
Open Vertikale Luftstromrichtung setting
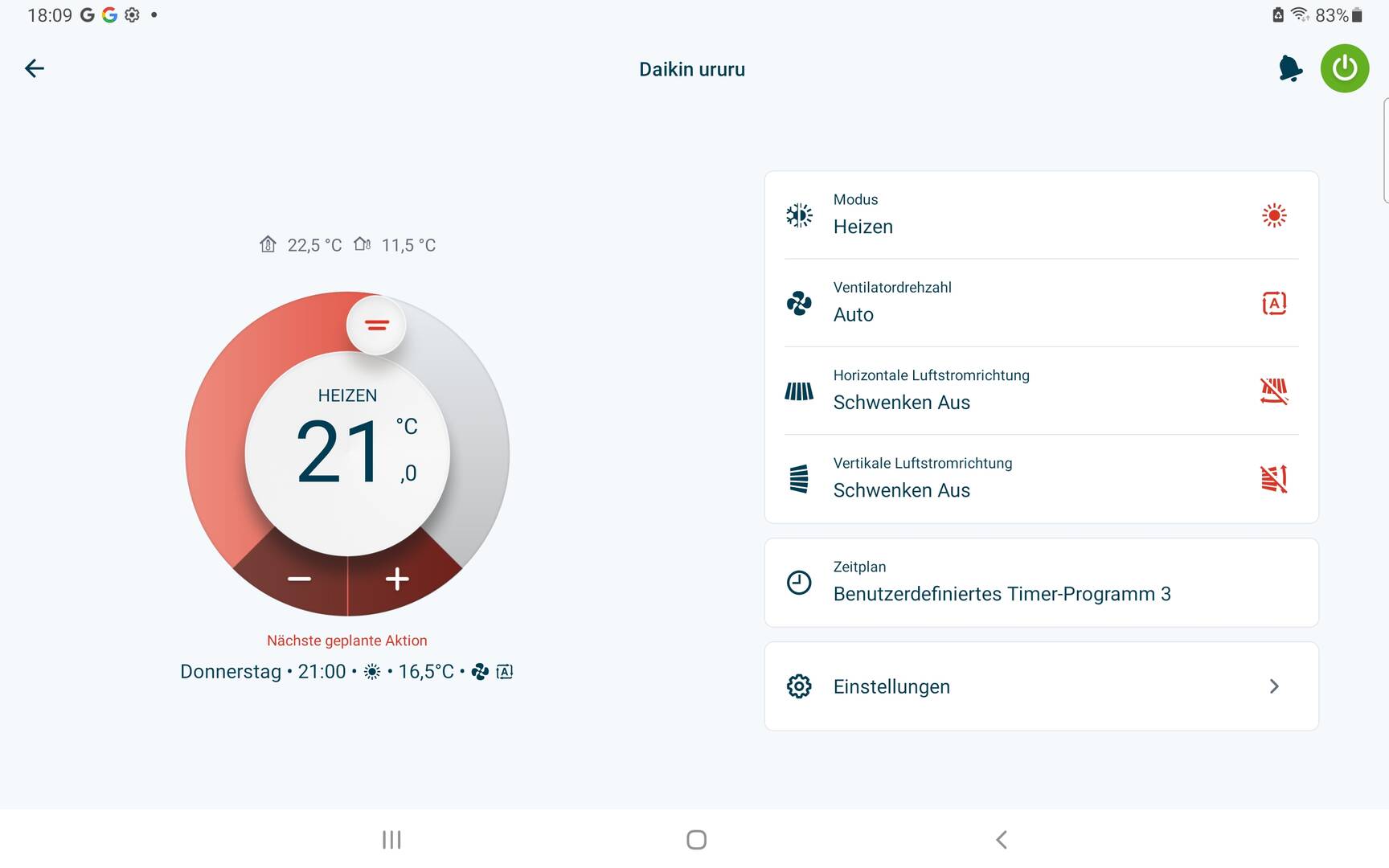1041,479
